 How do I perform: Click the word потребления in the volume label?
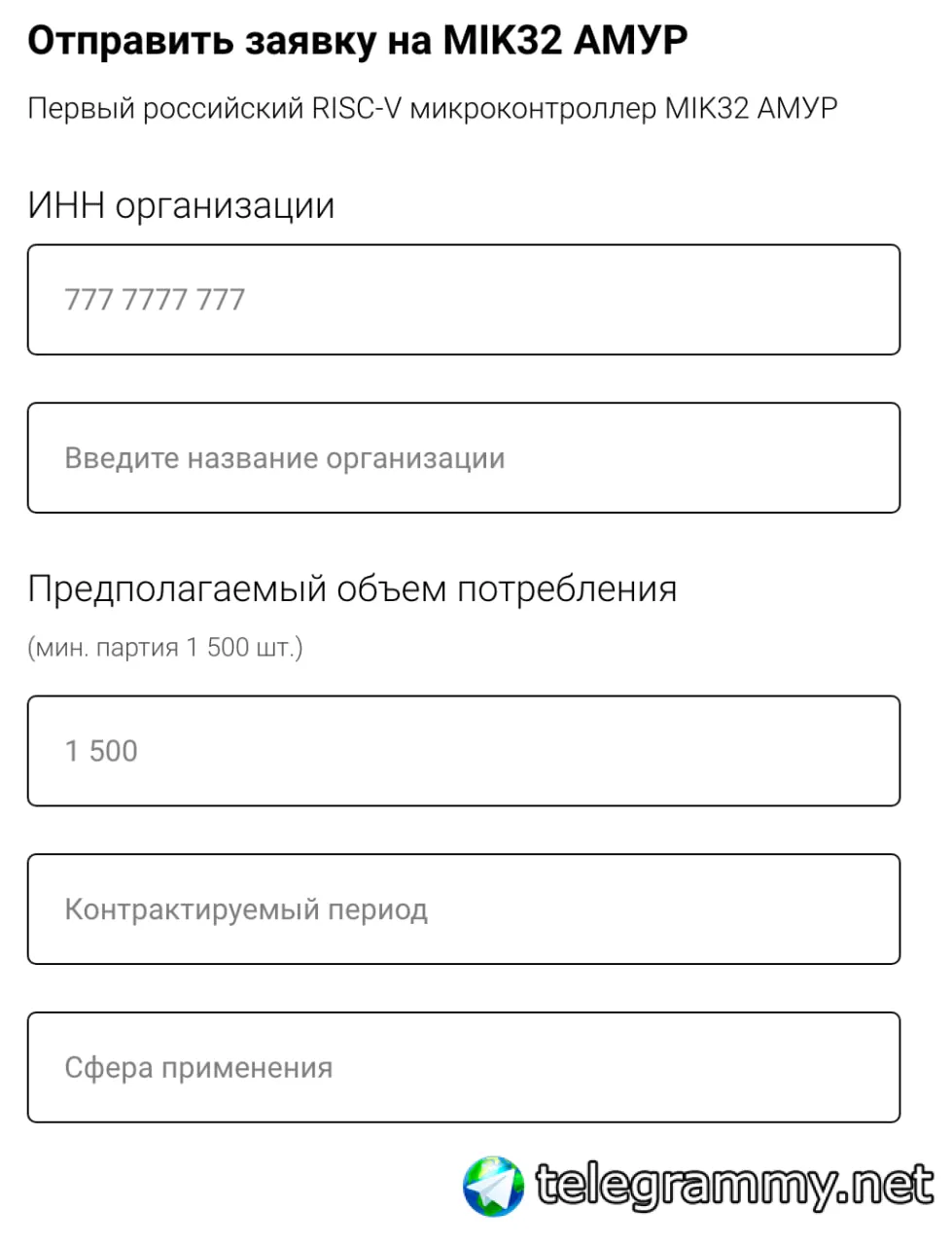(567, 589)
